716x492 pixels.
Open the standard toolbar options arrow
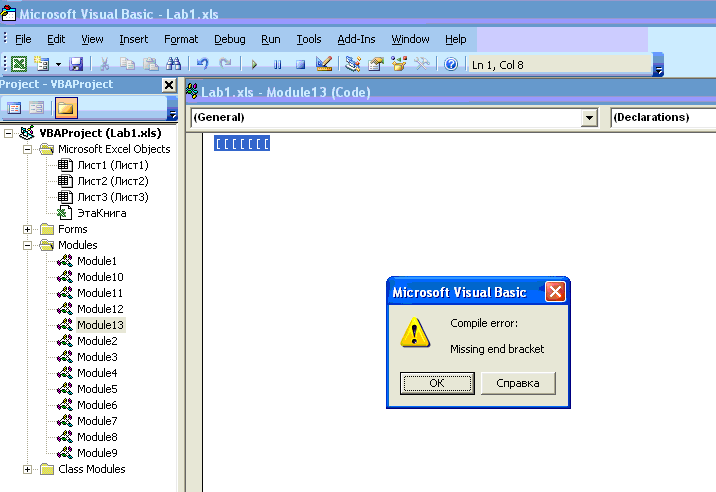point(658,64)
